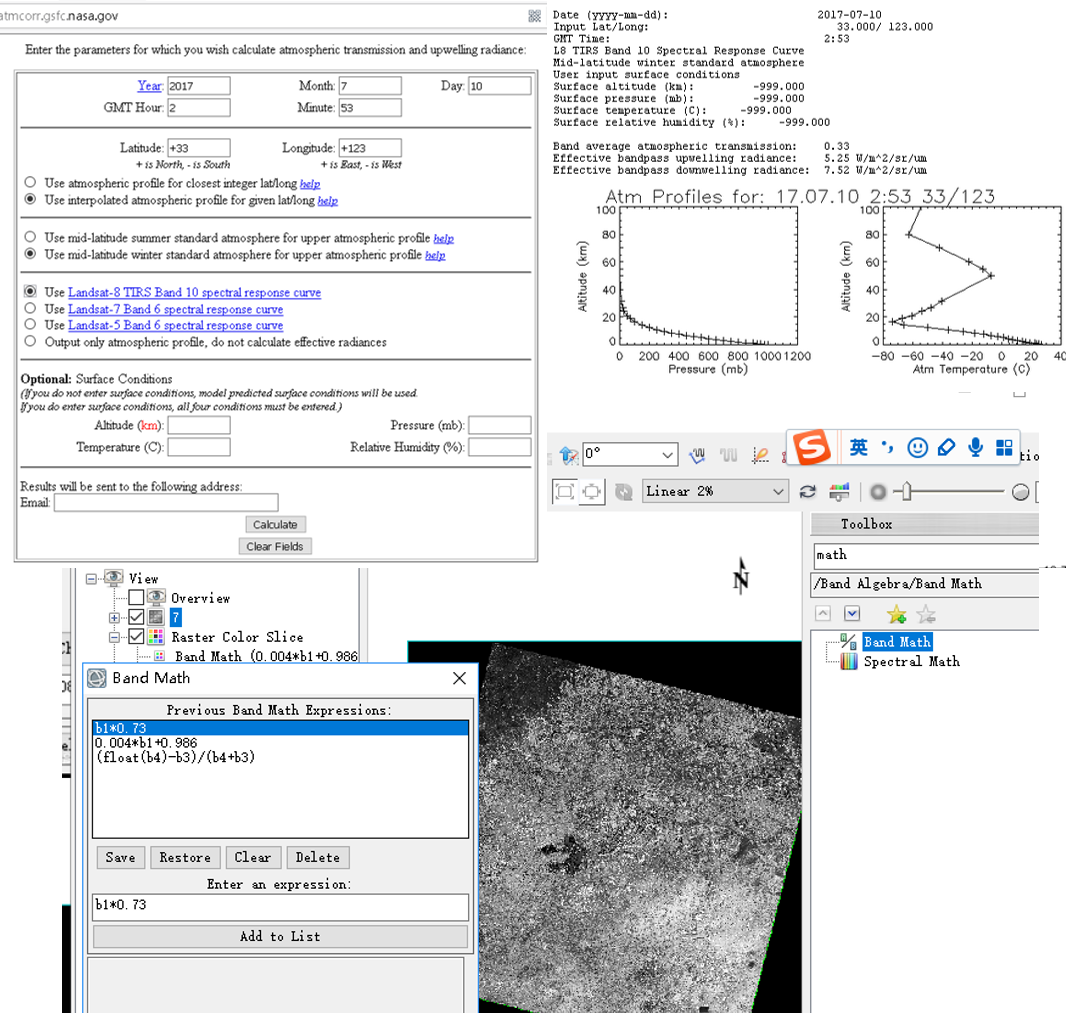Image resolution: width=1066 pixels, height=1013 pixels.
Task: Click the bright circle at slider end
Action: coord(1020,492)
